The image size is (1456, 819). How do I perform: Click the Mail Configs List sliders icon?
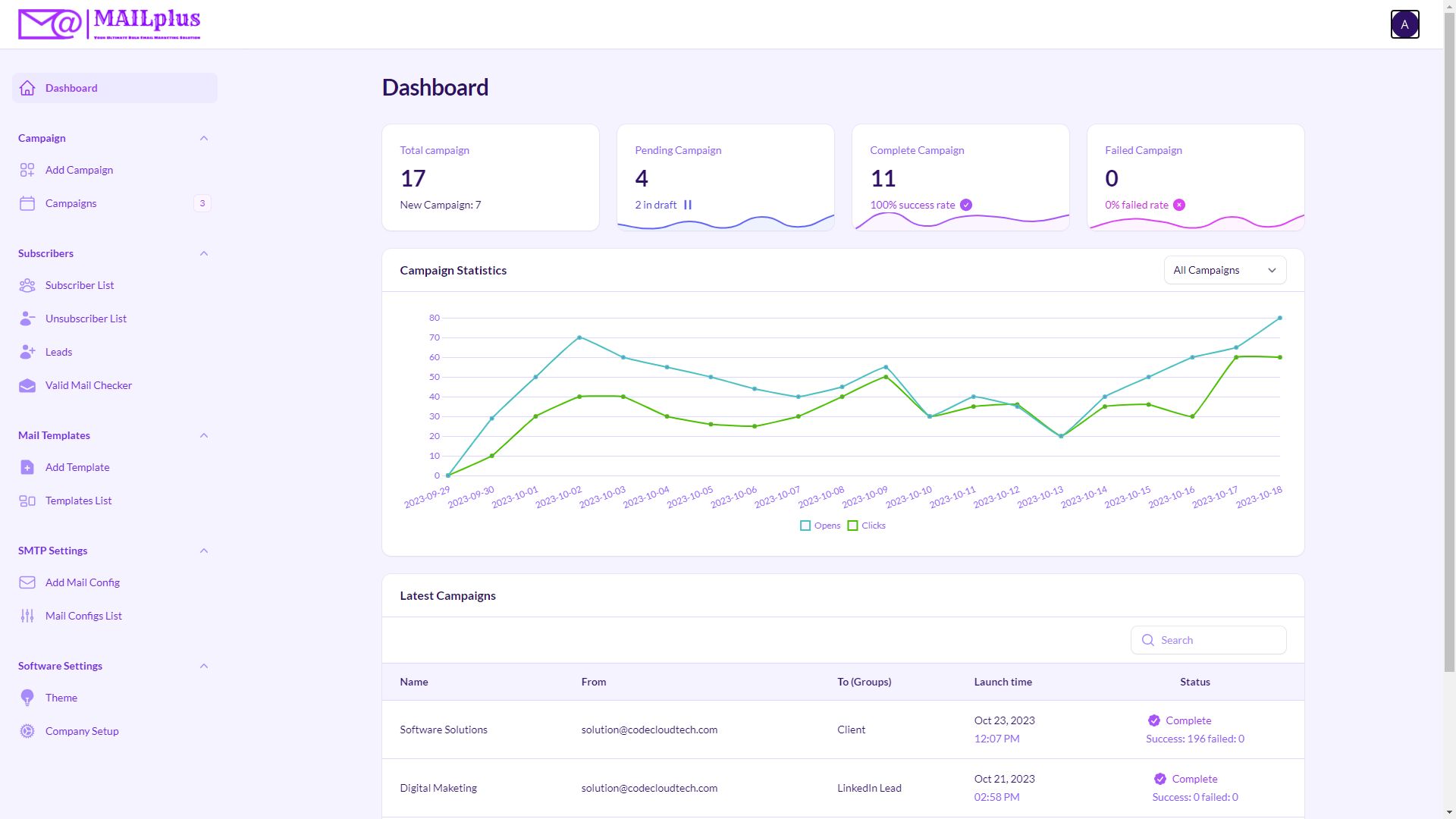(x=27, y=616)
